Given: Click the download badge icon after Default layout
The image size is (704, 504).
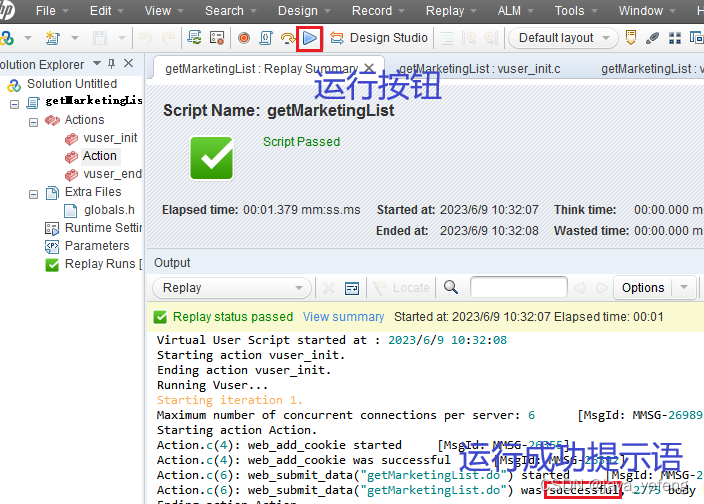Looking at the screenshot, I should (x=631, y=38).
